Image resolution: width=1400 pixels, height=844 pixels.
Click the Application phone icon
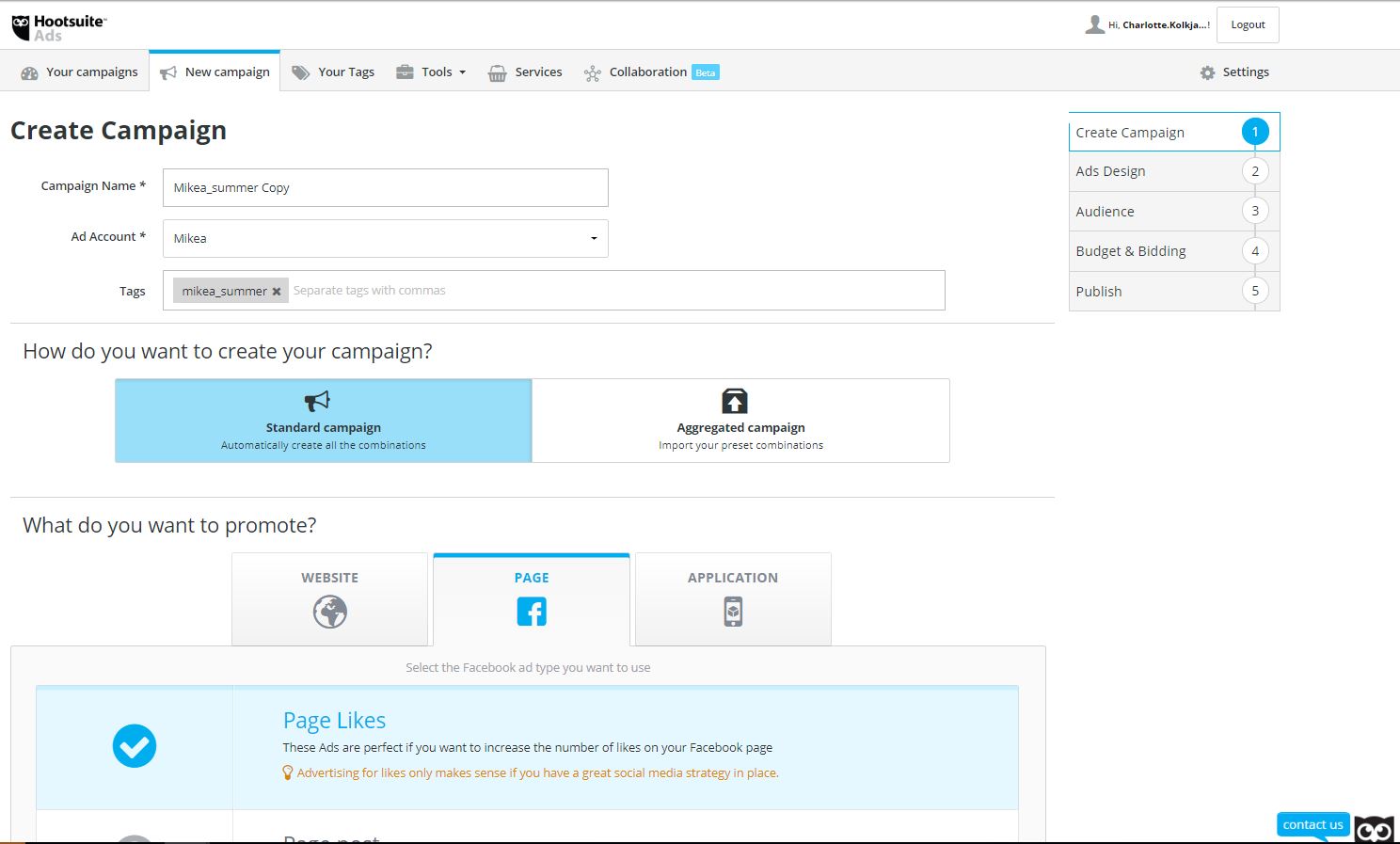coord(733,612)
